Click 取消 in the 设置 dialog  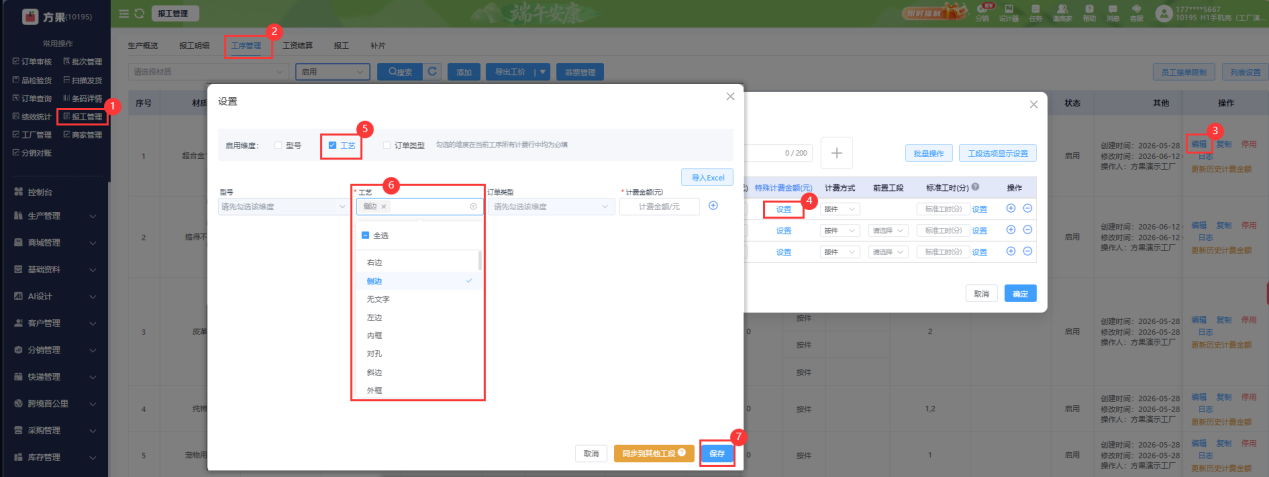point(591,453)
